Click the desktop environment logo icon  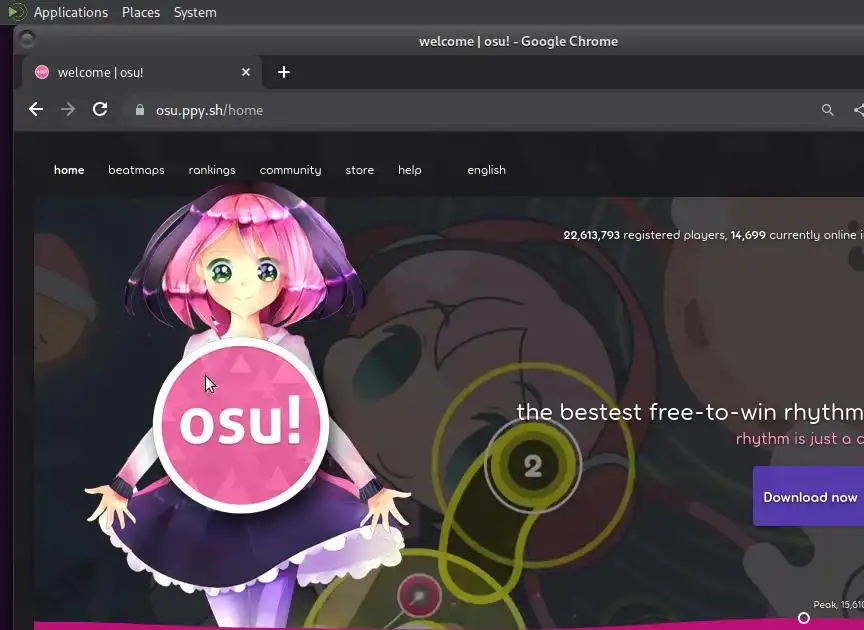click(17, 12)
